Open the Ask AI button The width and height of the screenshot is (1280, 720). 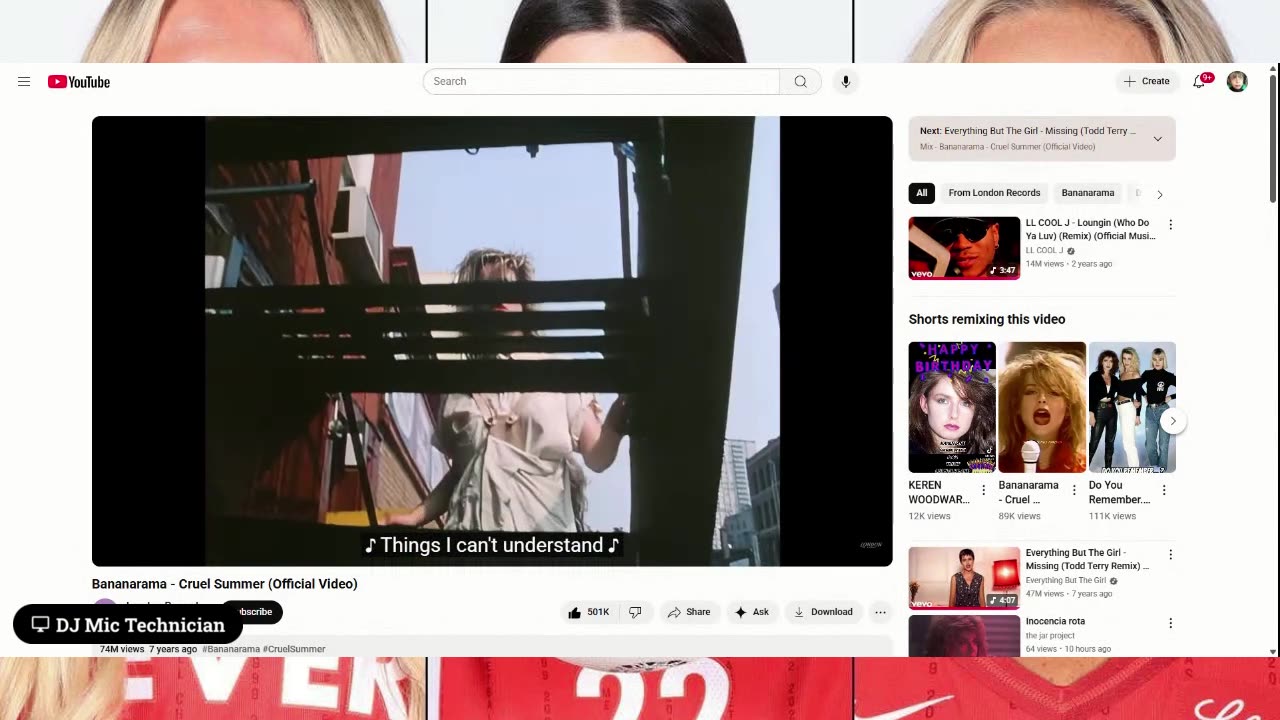[x=751, y=612]
